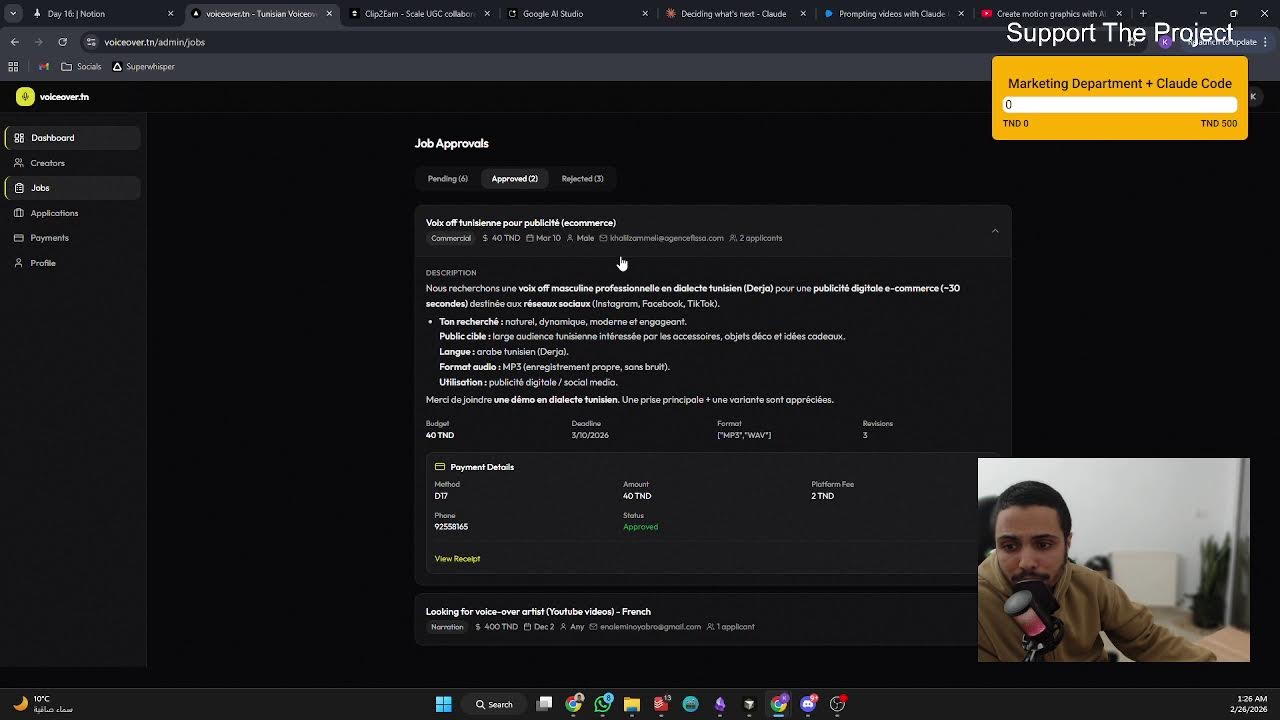
Task: Open the View Receipt link
Action: 457,559
